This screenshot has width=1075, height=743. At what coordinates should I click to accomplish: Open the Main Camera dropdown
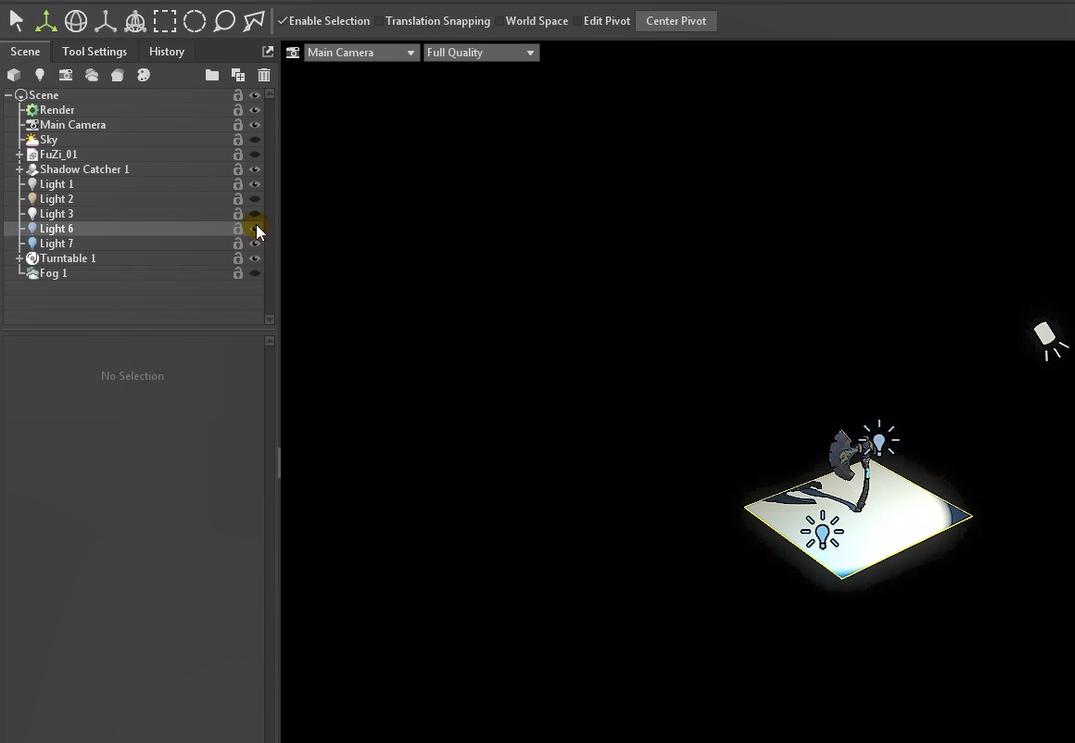361,53
